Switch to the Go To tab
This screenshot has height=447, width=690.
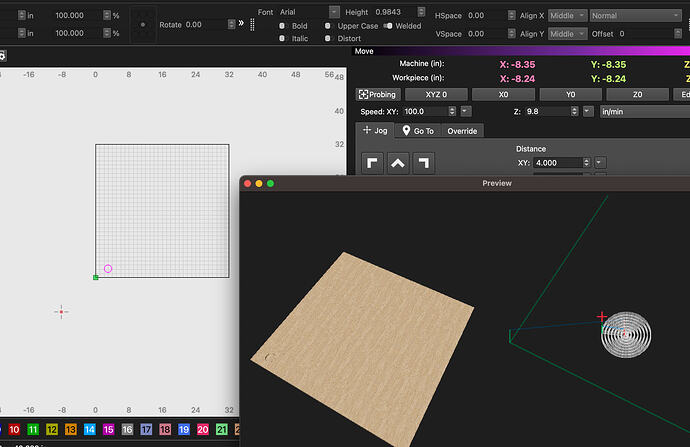pyautogui.click(x=418, y=131)
